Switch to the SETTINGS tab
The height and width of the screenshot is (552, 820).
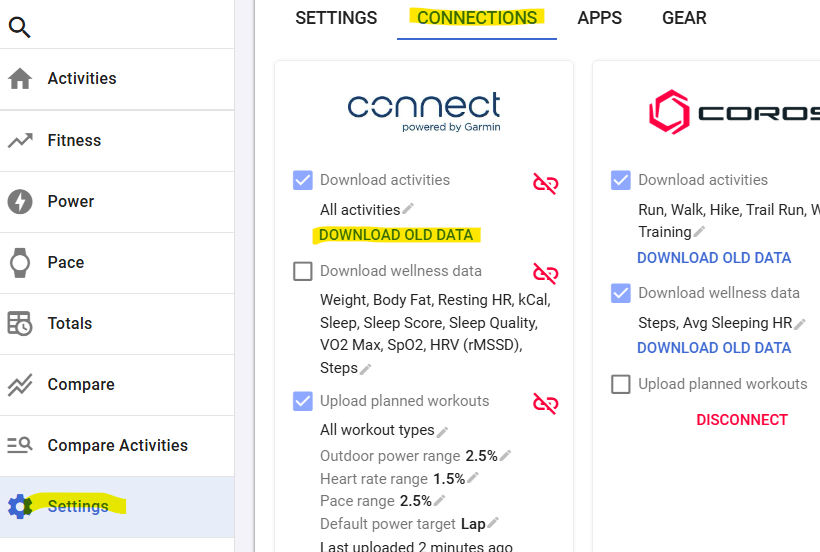click(336, 18)
